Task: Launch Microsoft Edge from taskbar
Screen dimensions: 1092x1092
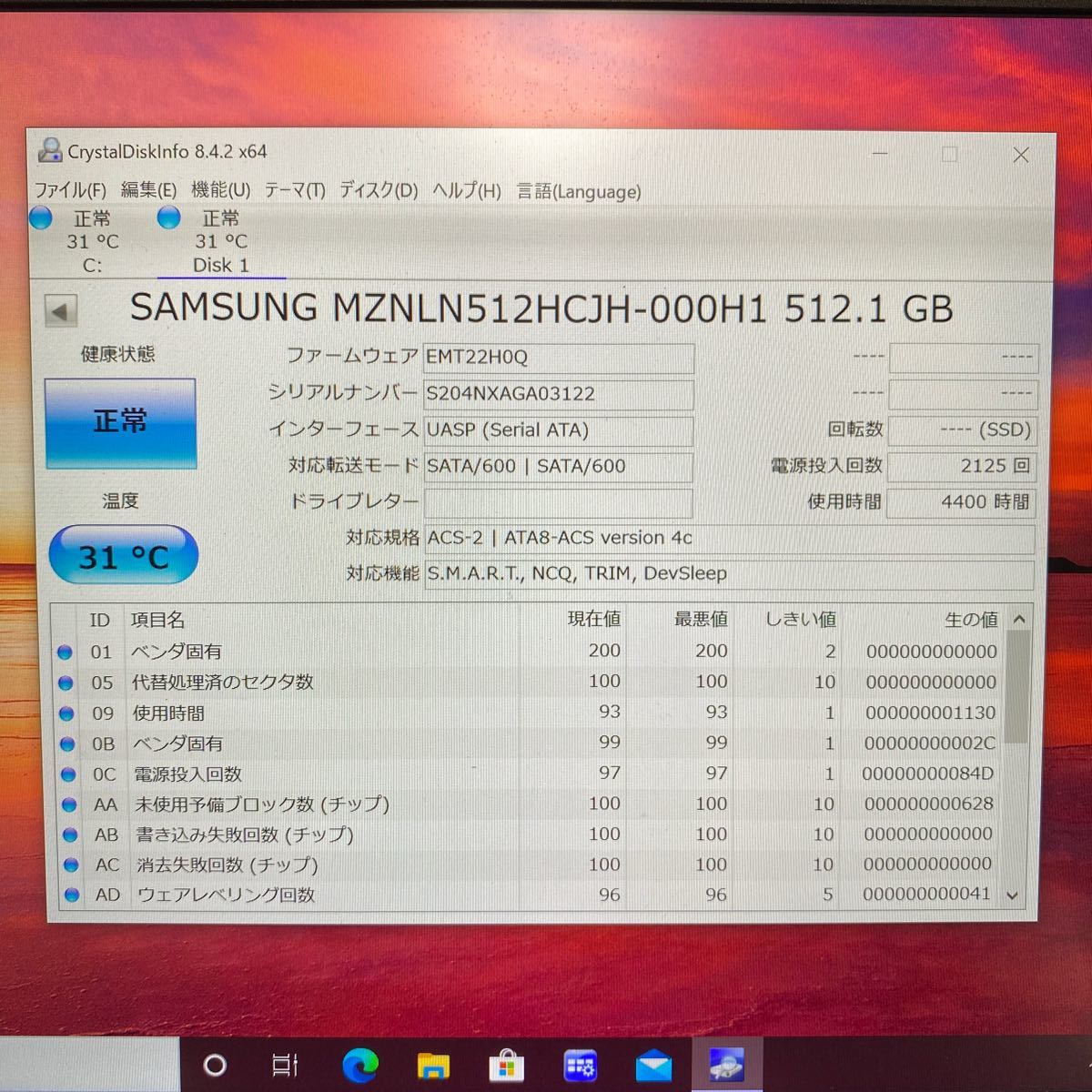Action: 360,1066
